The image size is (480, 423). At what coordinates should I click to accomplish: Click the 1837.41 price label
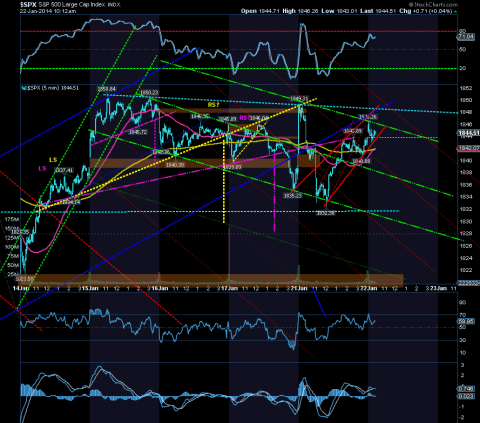coord(64,170)
